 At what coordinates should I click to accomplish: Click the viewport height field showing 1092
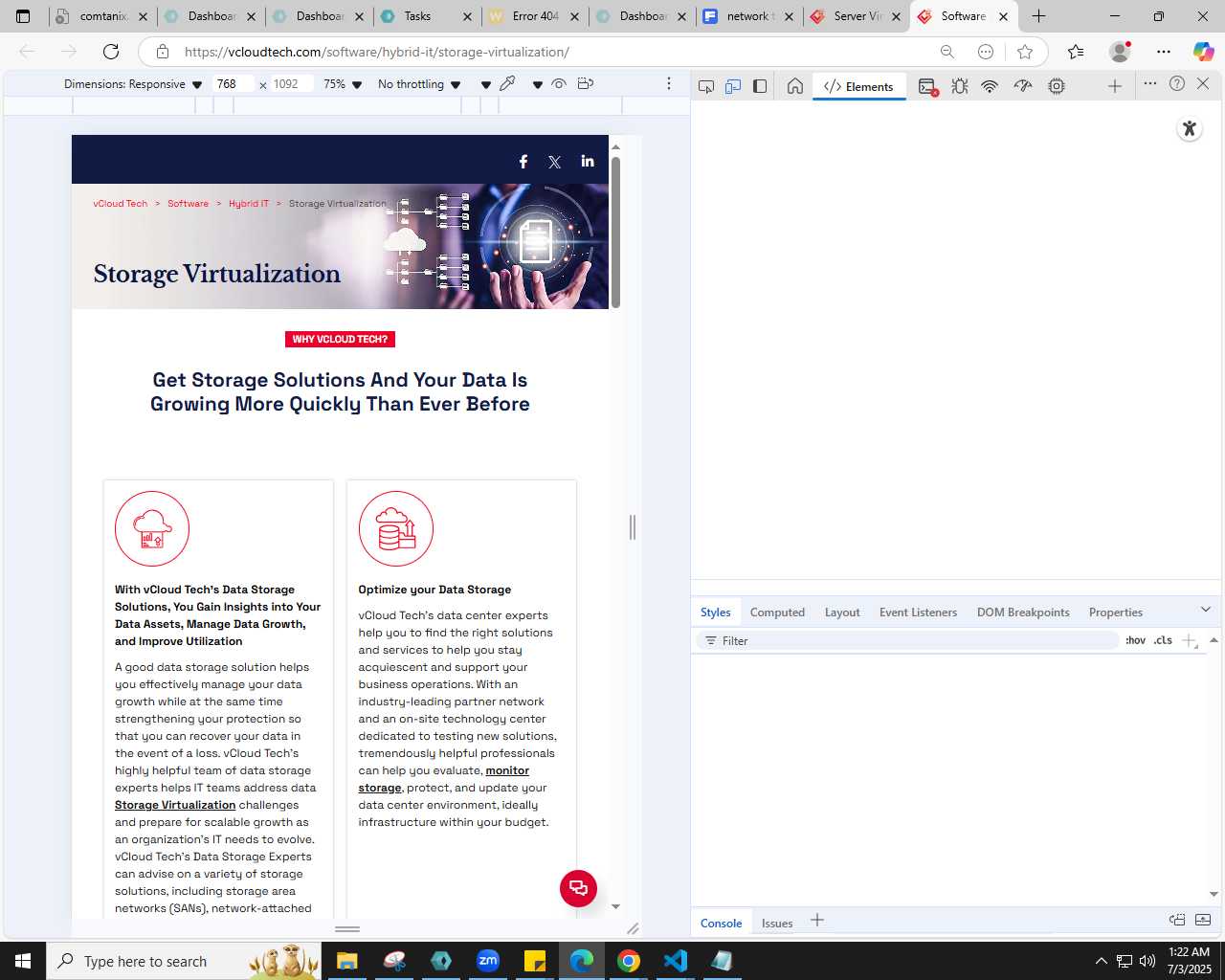292,84
